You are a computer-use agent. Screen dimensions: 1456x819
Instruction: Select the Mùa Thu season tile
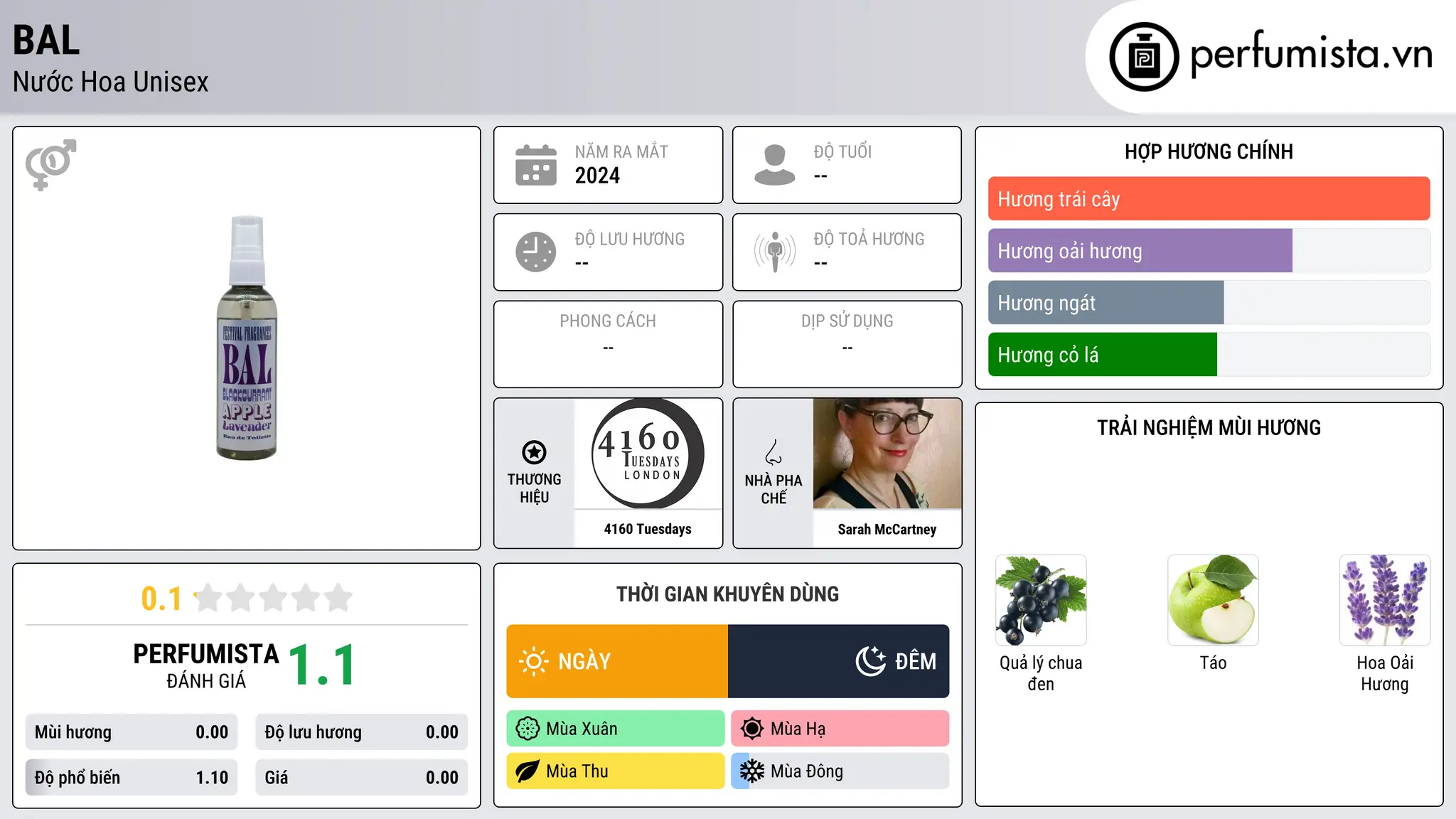pos(616,771)
